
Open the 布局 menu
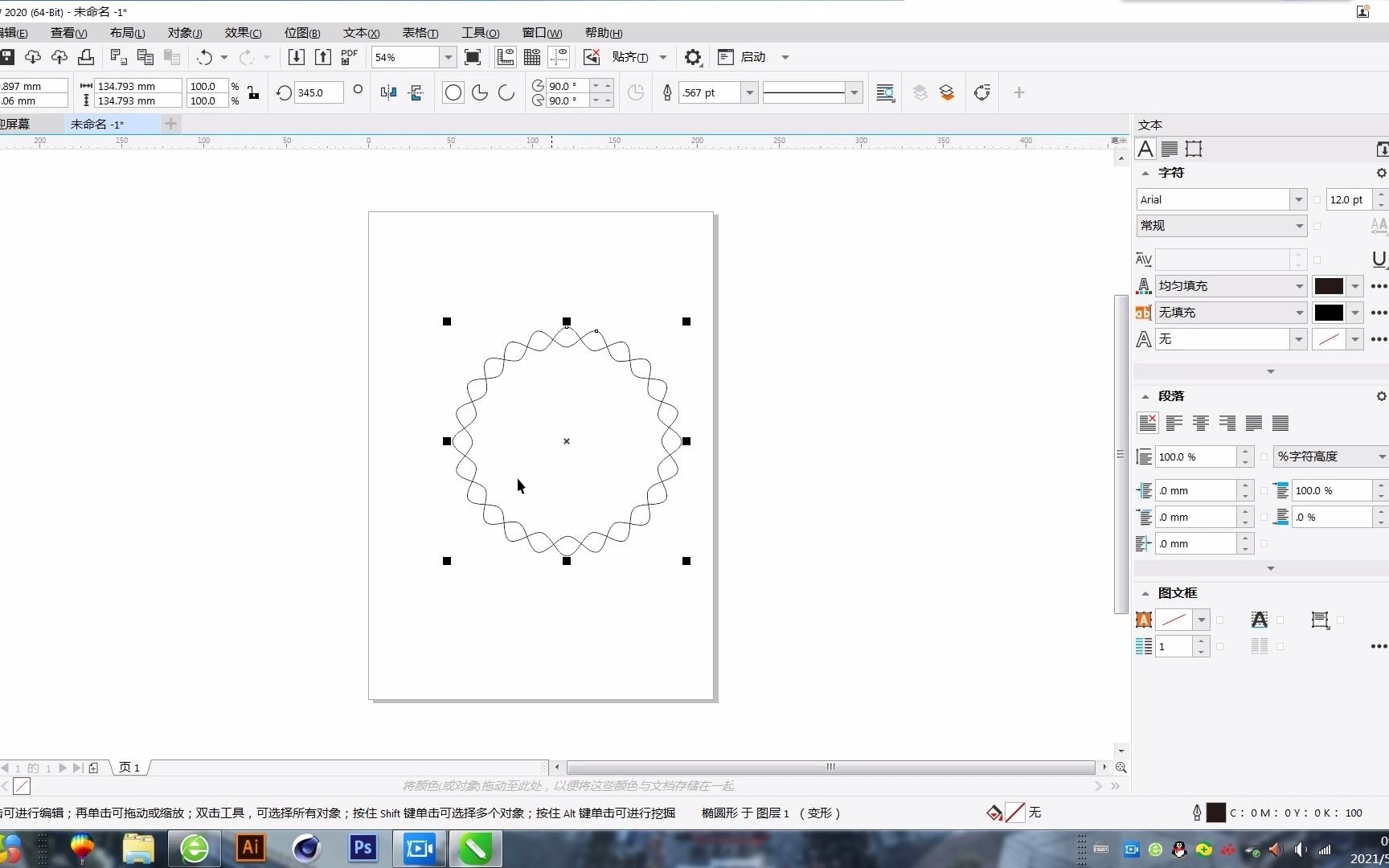tap(127, 33)
